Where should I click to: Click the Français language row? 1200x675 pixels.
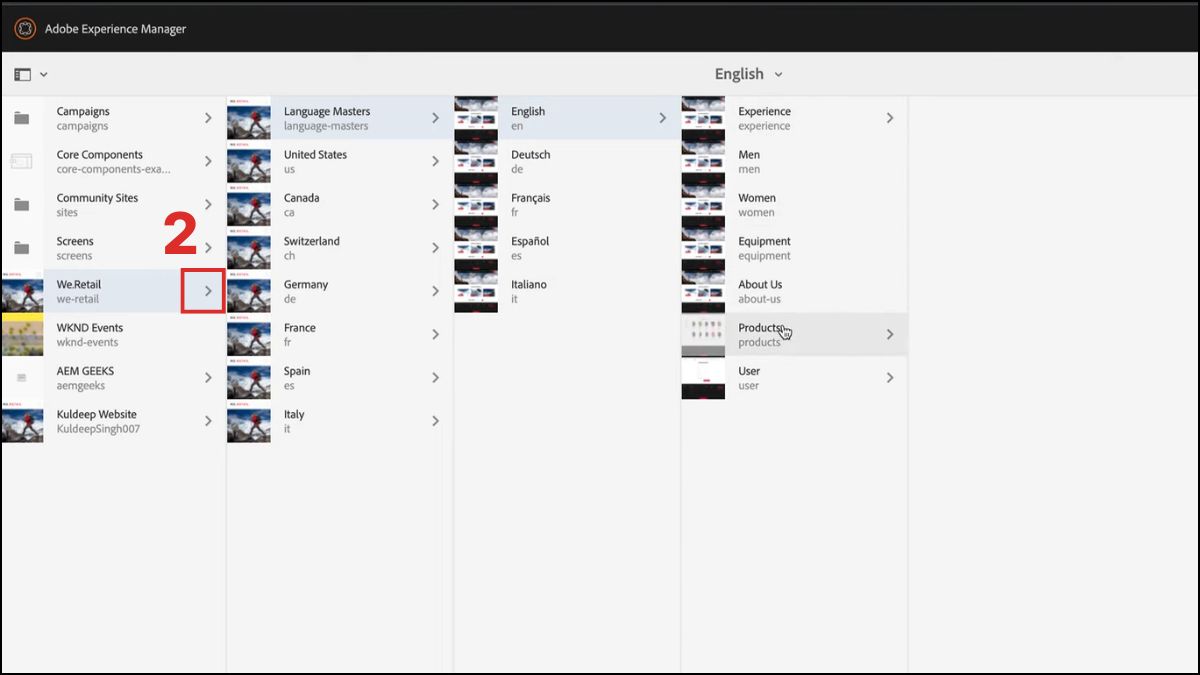[567, 205]
